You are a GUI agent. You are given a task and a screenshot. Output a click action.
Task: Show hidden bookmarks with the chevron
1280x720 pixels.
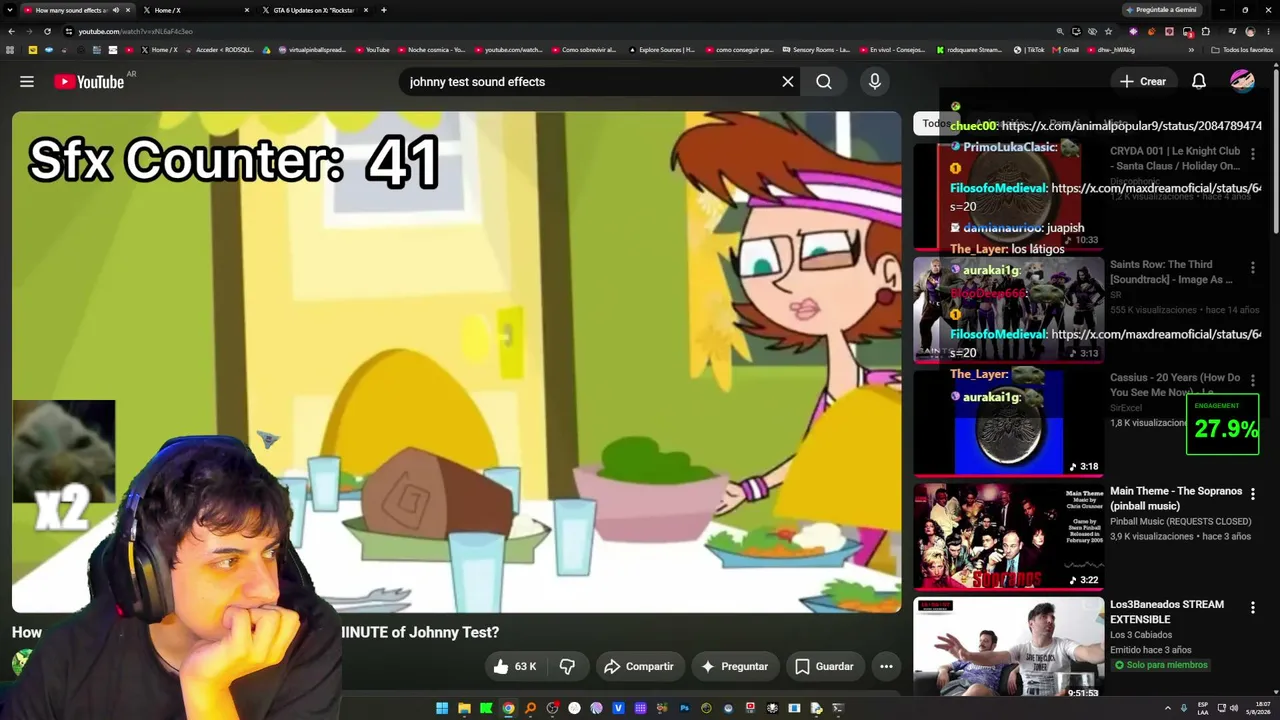click(x=1190, y=49)
